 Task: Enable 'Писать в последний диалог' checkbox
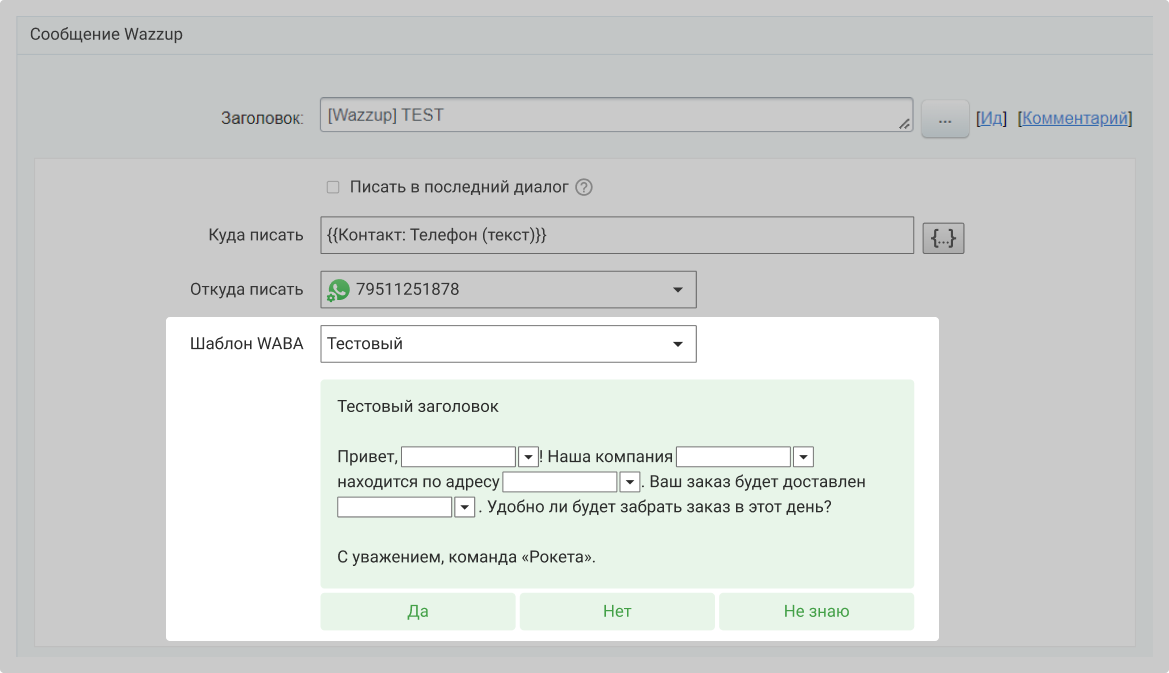click(x=333, y=187)
